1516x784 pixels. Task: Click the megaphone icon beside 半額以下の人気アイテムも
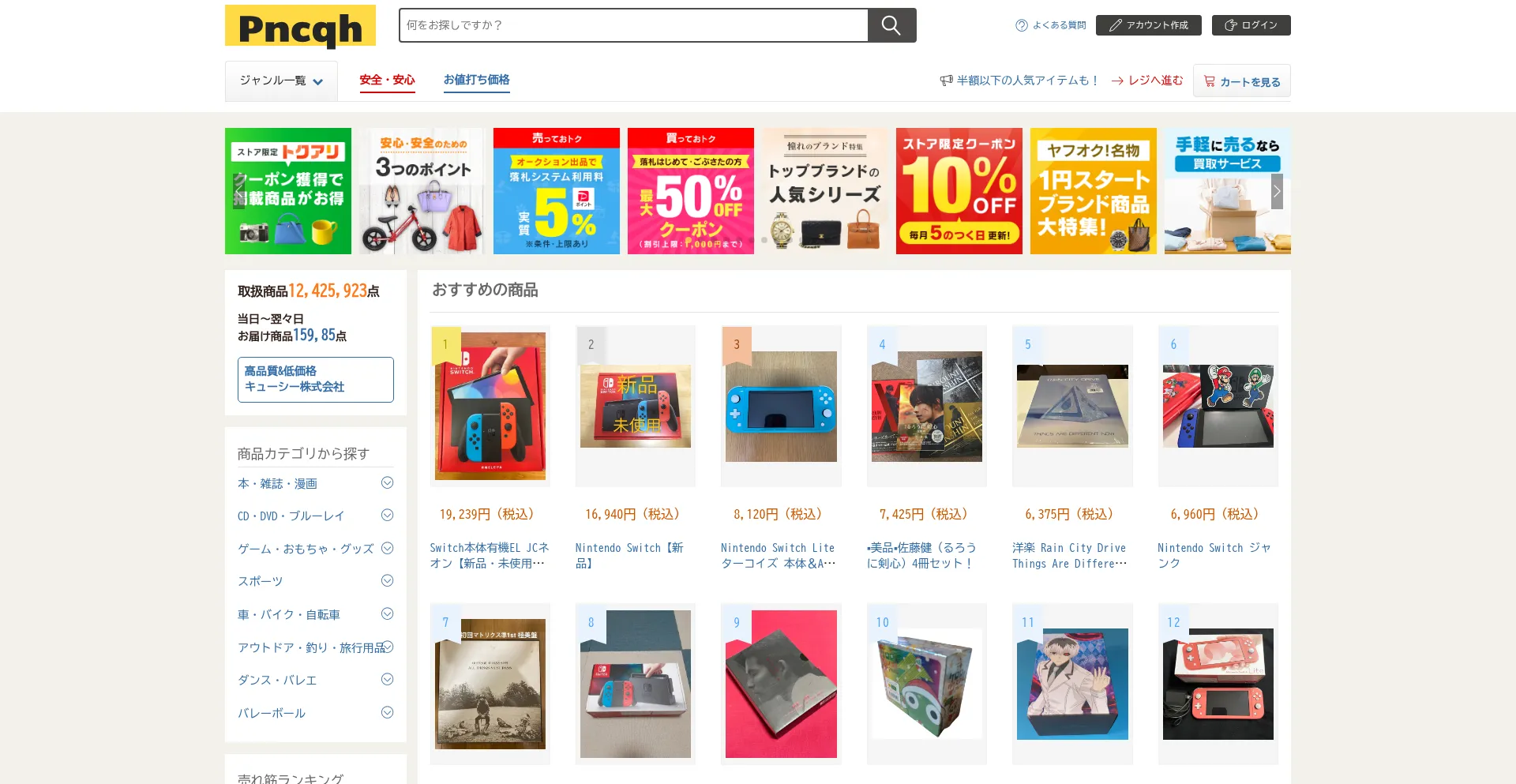(946, 81)
